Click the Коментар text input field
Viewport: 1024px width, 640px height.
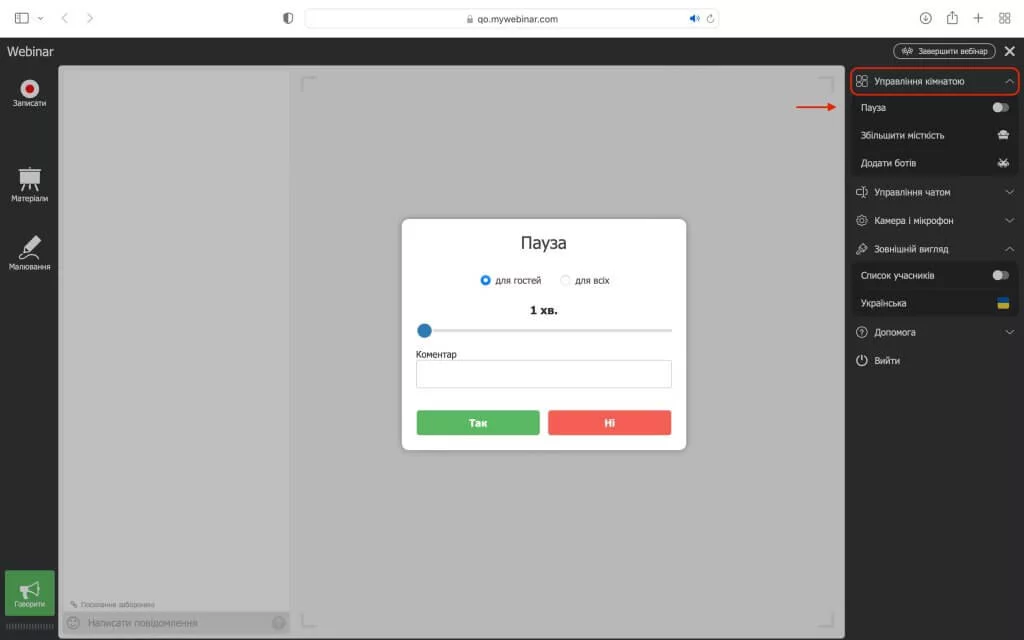pos(543,374)
